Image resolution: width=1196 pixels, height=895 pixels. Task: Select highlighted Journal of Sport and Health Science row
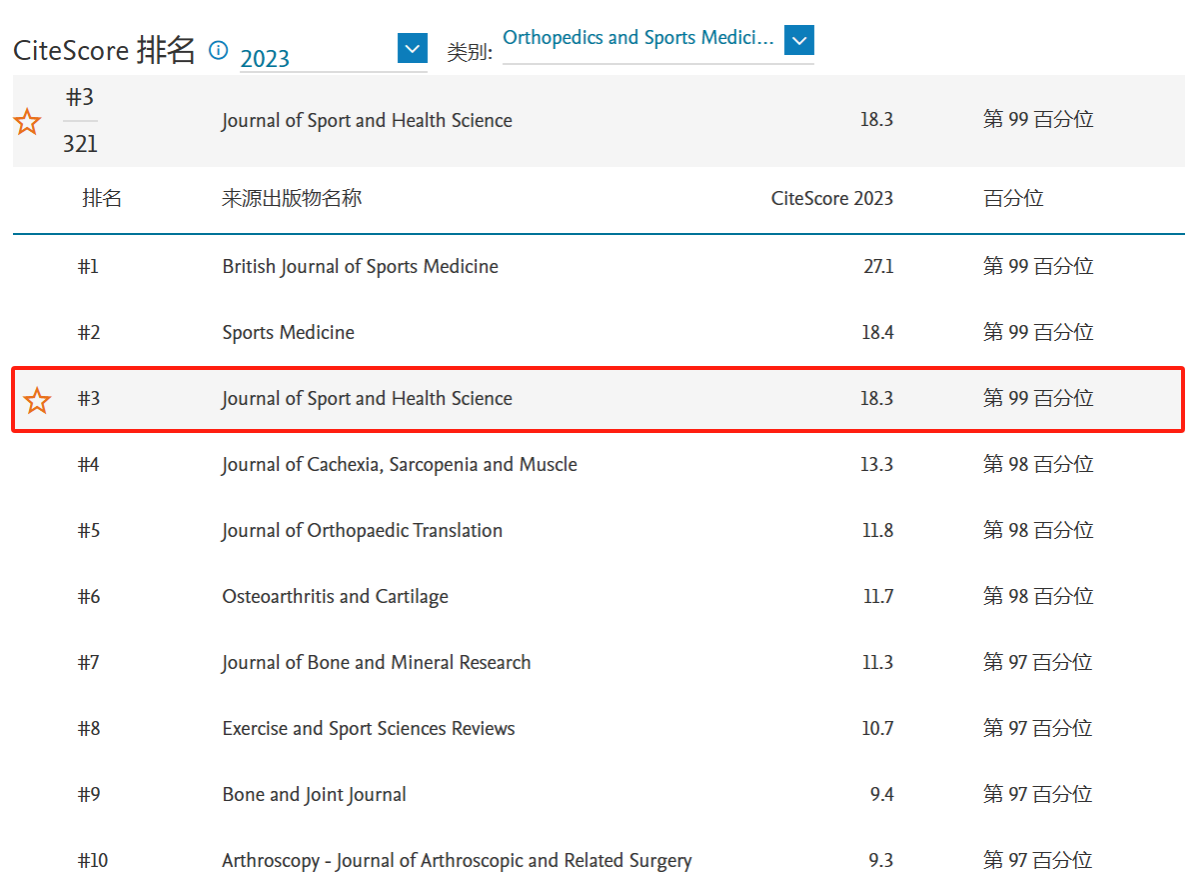[x=367, y=399]
